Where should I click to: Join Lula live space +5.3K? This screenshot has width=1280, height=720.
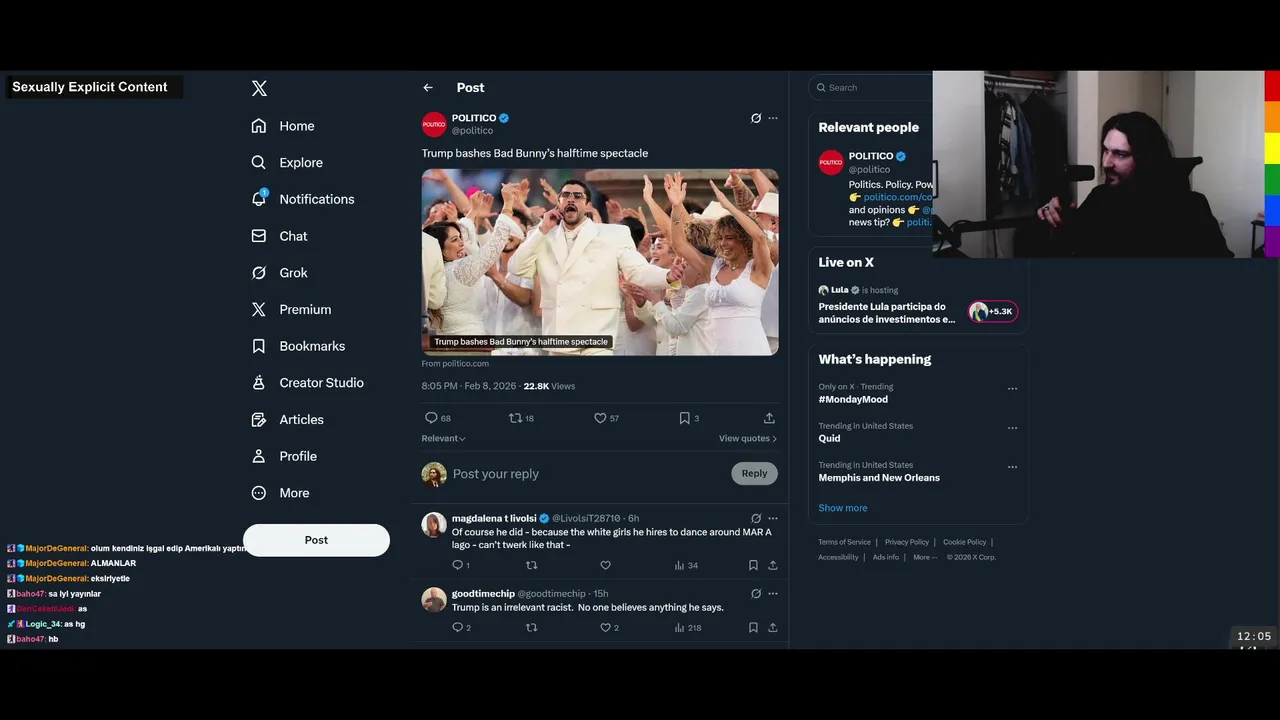click(x=992, y=312)
